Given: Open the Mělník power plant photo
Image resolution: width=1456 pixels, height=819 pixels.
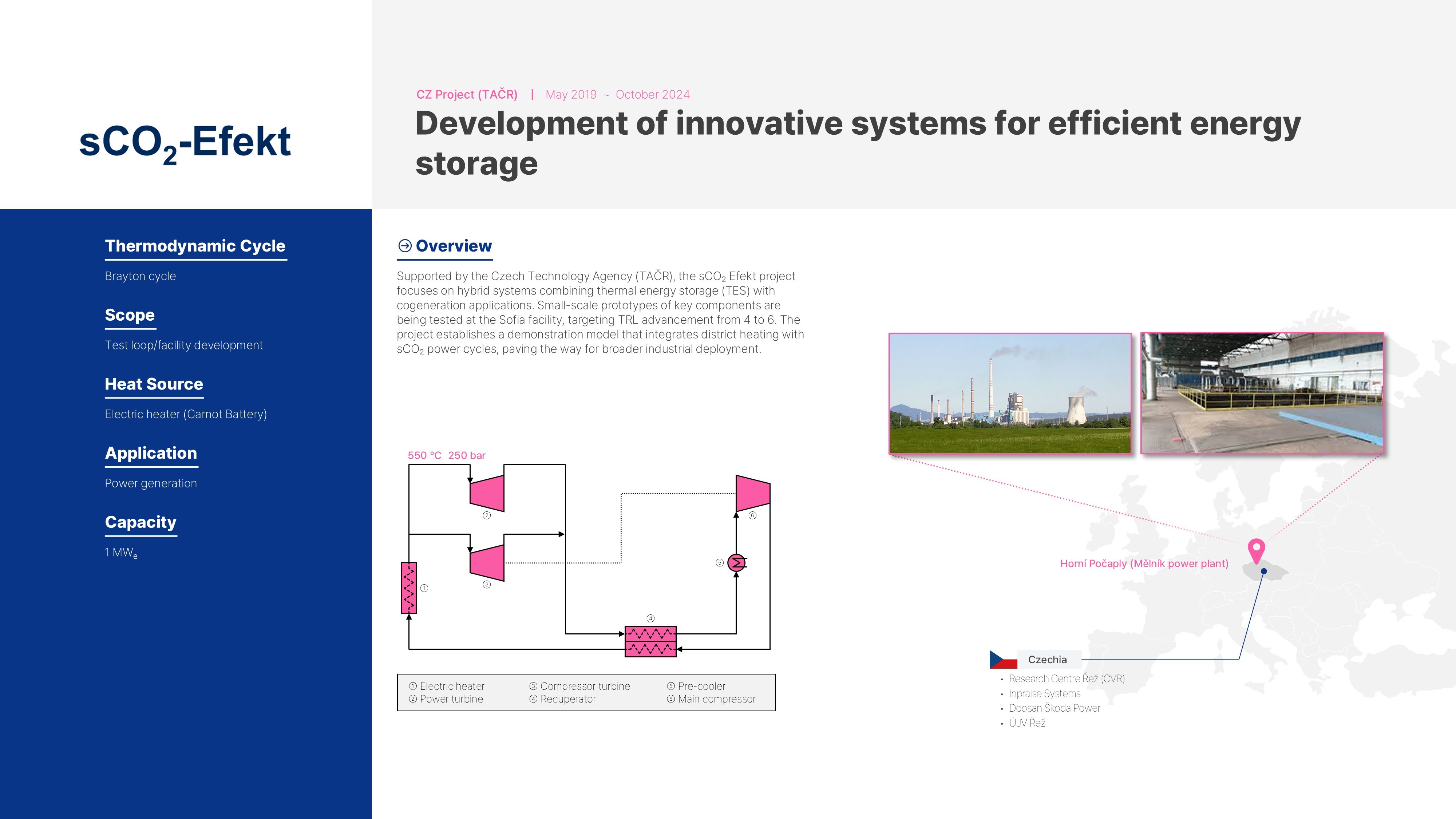Looking at the screenshot, I should pos(1010,393).
